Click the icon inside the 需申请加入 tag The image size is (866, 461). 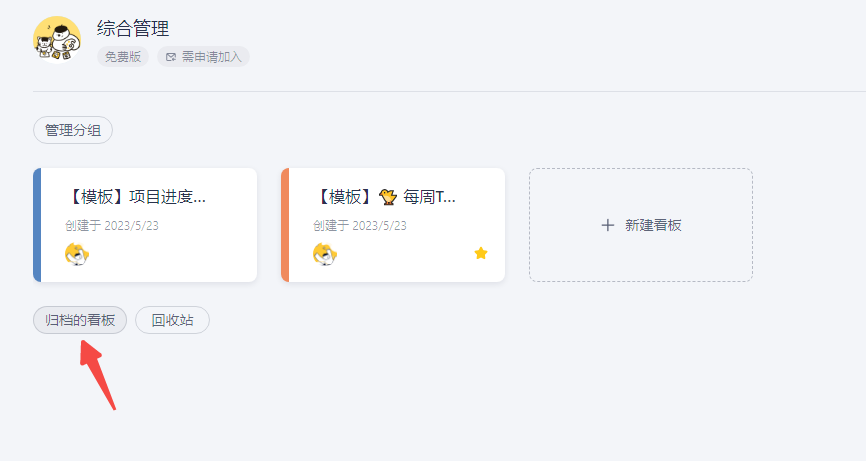tap(171, 57)
